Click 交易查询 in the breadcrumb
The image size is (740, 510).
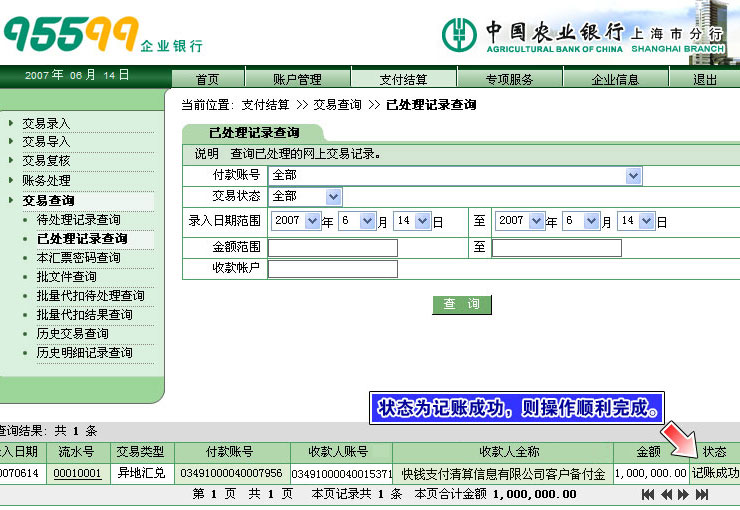(337, 105)
